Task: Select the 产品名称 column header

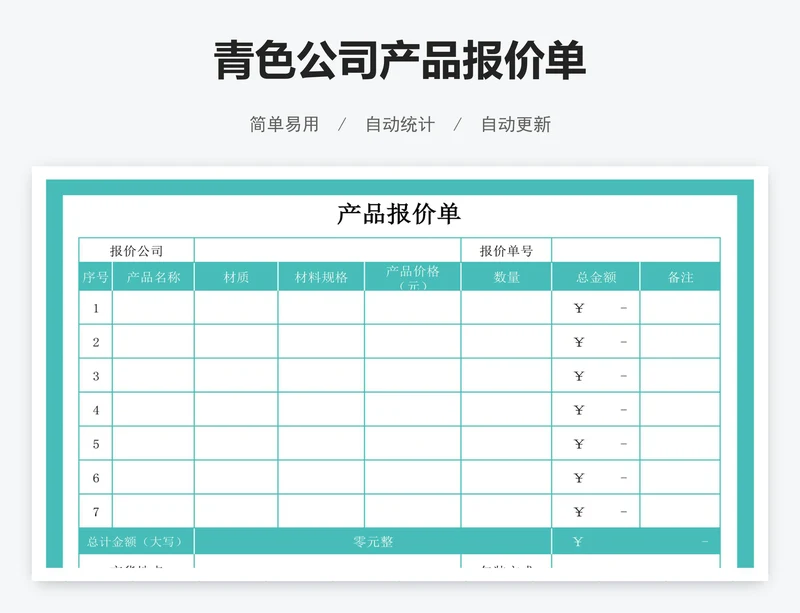Action: point(153,277)
